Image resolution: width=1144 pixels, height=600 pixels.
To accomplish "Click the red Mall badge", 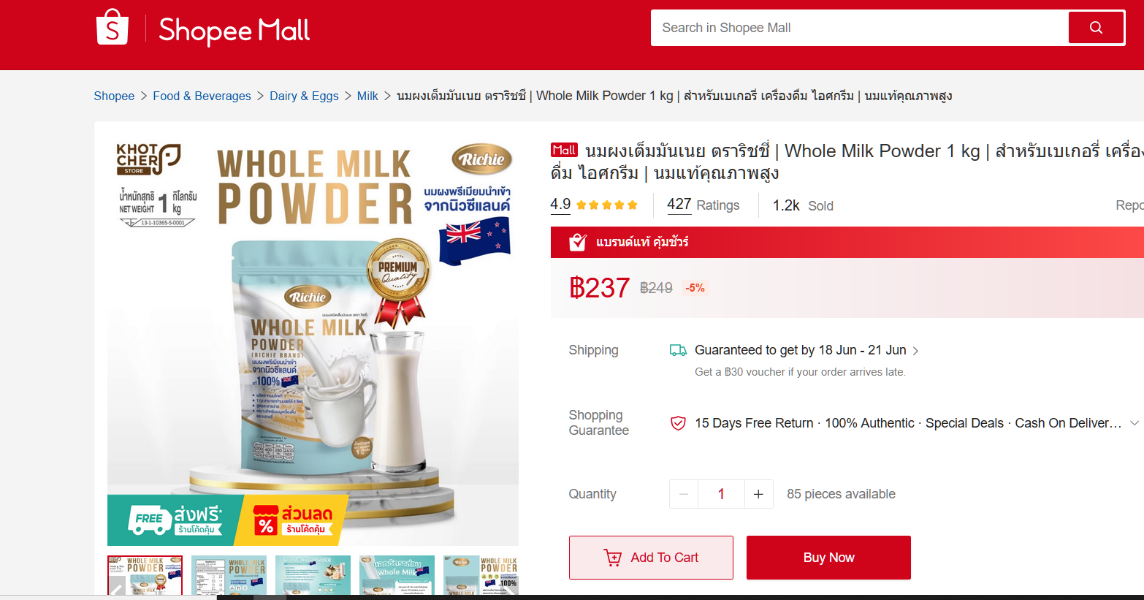I will 564,150.
